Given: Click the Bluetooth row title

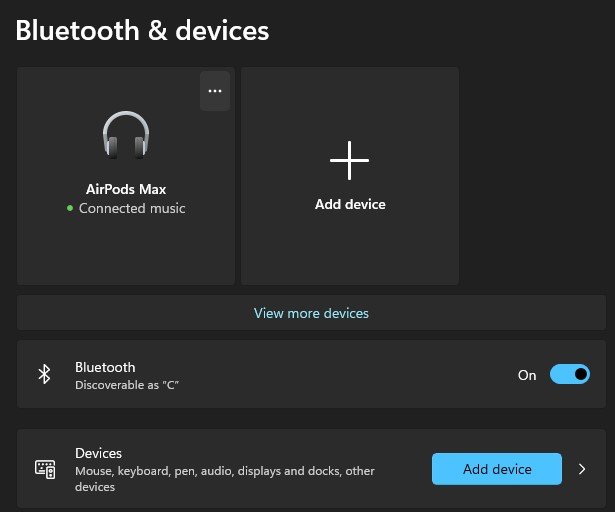Looking at the screenshot, I should click(105, 367).
